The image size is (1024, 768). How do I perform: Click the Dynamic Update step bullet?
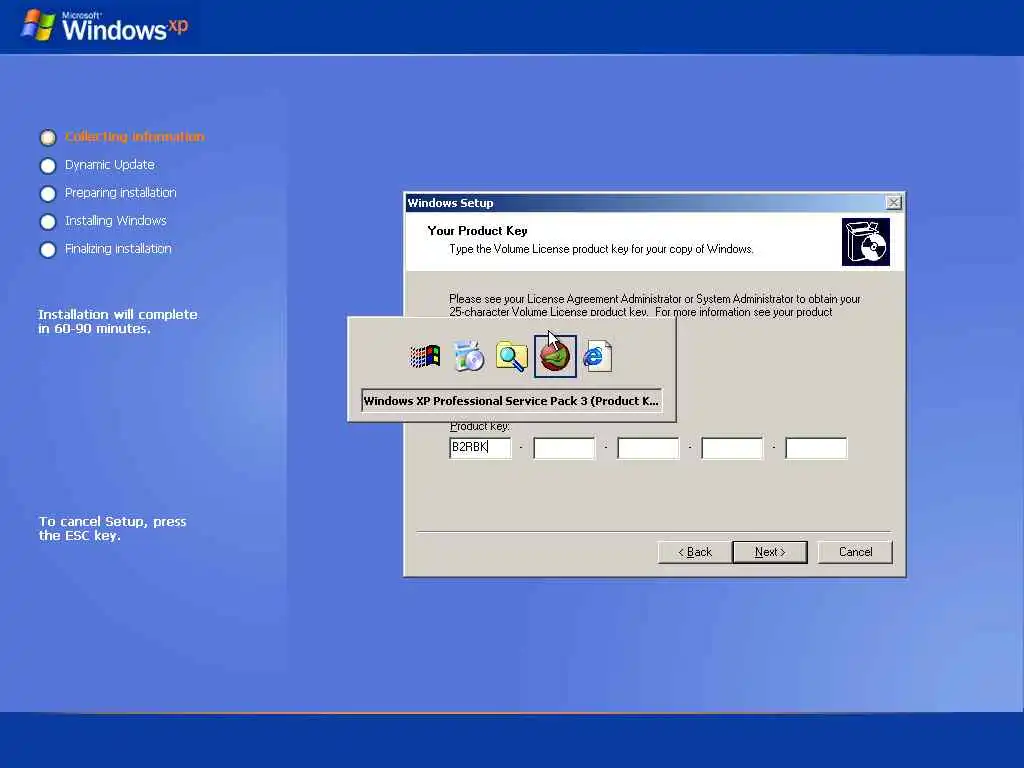(48, 166)
